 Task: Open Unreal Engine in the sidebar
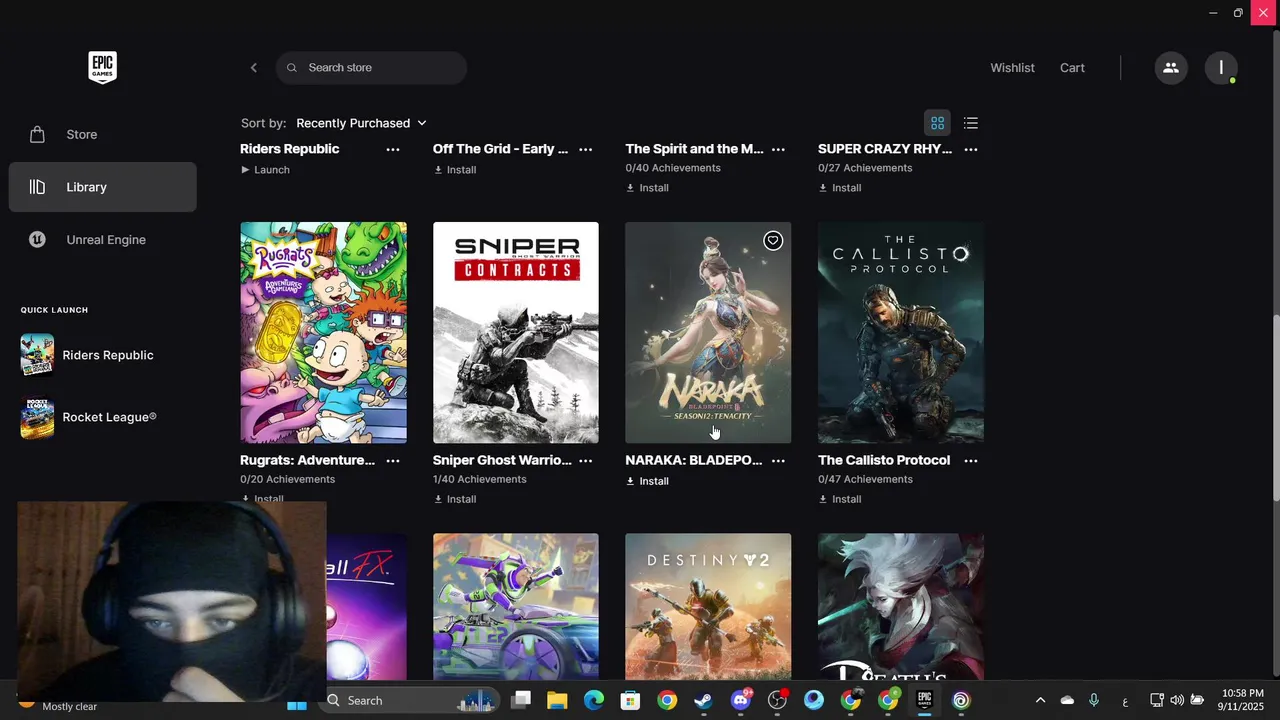coord(102,240)
